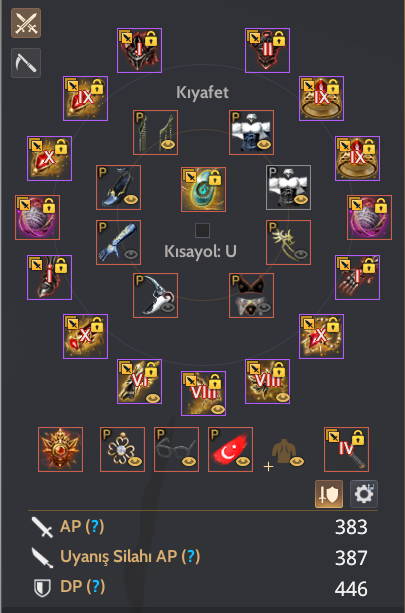Toggle visibility eye on flower earring slot
This screenshot has width=405, height=613.
[x=135, y=462]
